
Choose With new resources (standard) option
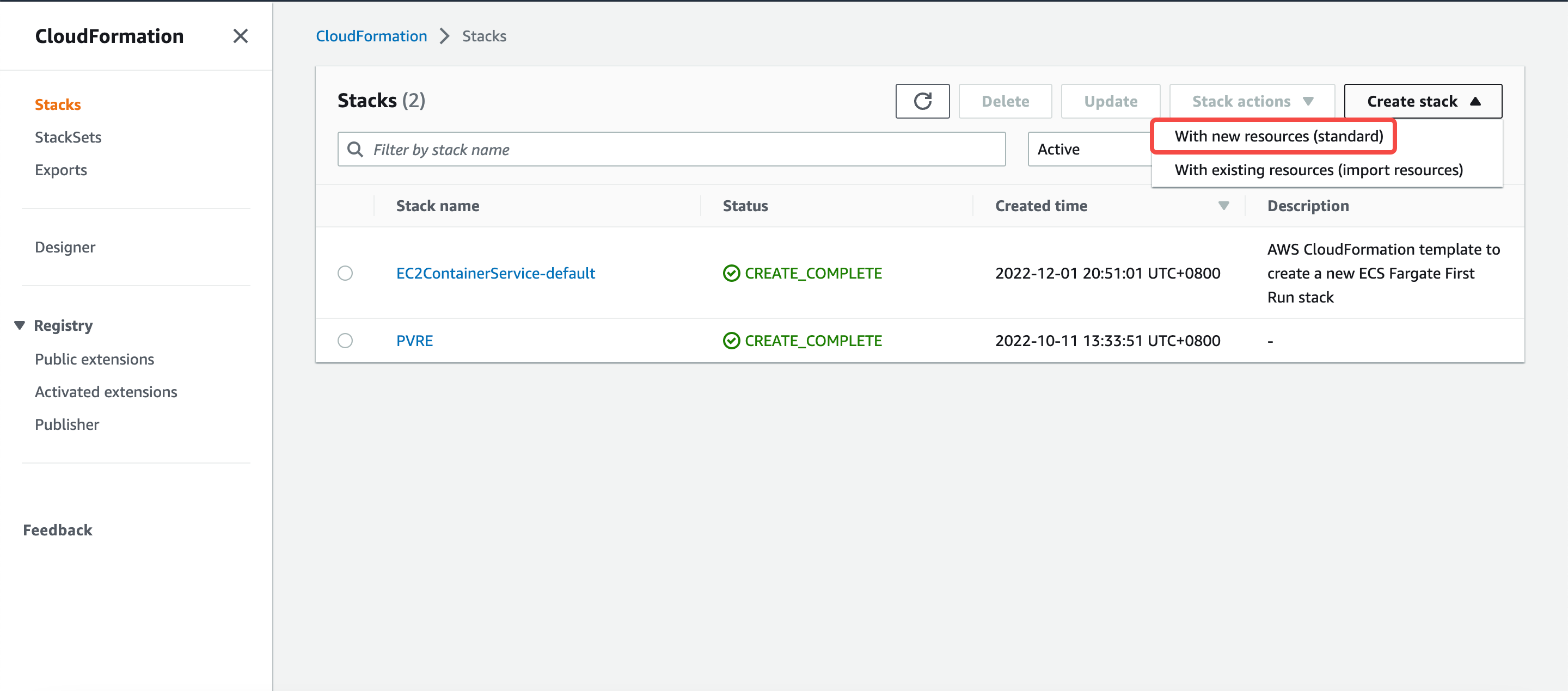coord(1279,136)
